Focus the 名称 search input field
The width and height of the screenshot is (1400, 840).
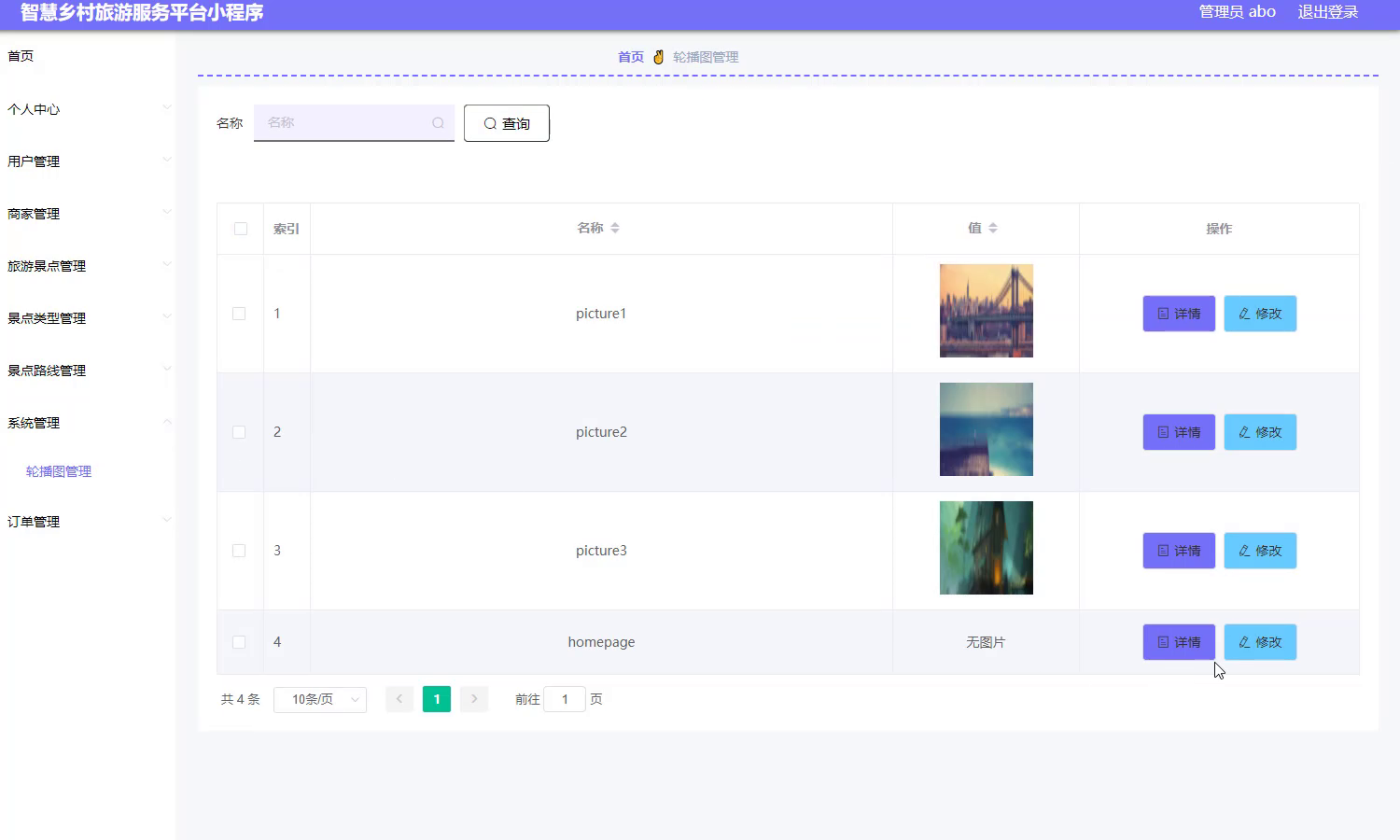coord(354,123)
